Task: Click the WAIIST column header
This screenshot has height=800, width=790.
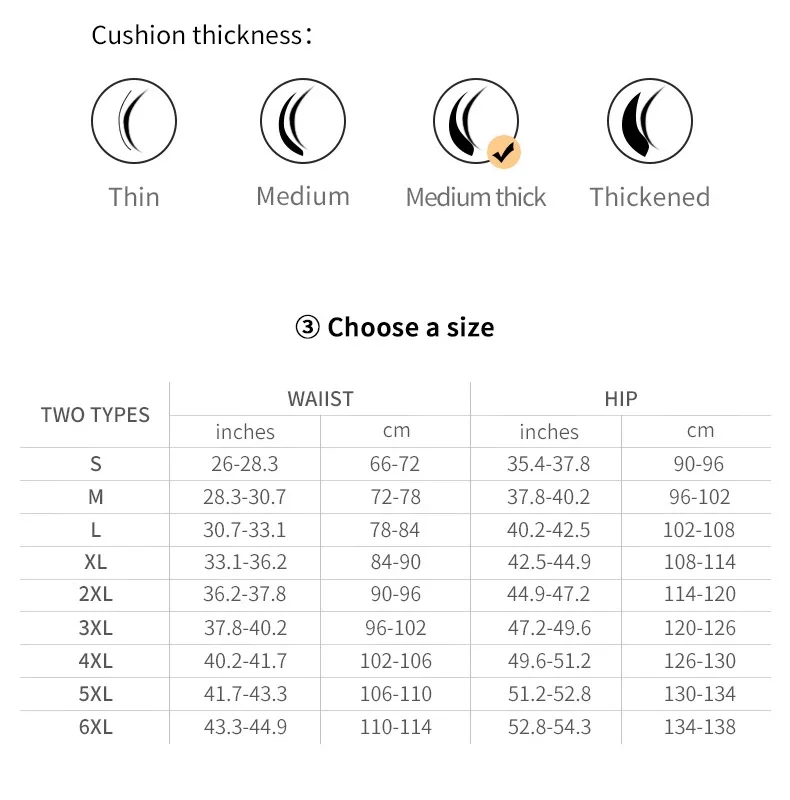Action: 320,398
